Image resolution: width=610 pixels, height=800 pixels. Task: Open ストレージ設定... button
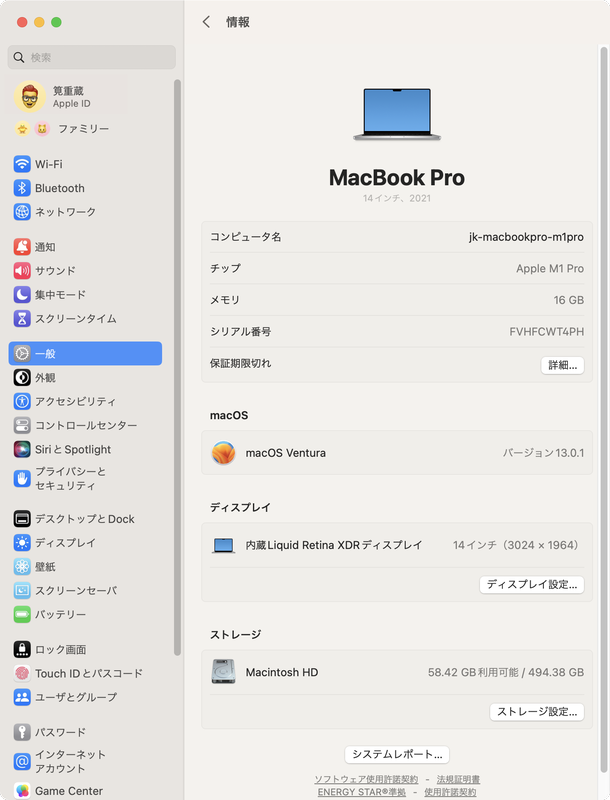click(537, 712)
